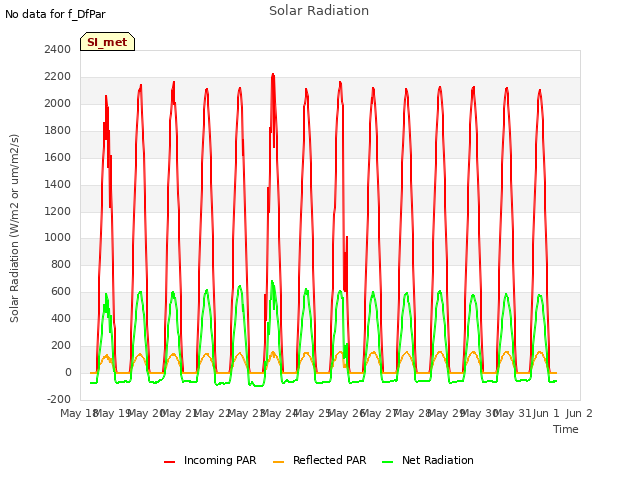Click the 1400 y-axis tick label

click(x=58, y=184)
